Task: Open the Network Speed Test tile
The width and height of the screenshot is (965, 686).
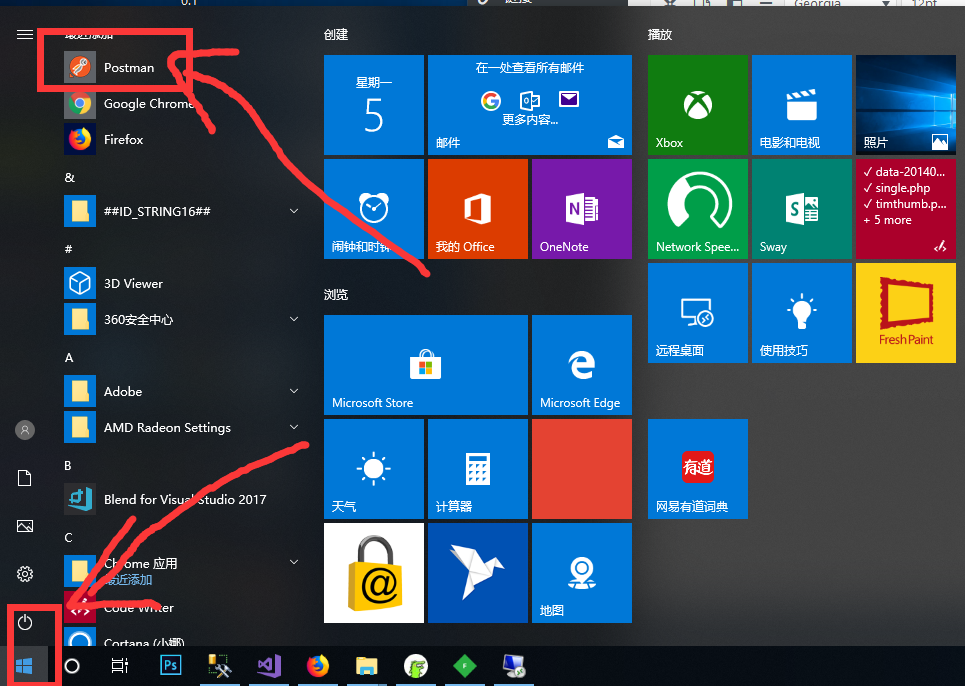Action: [x=697, y=209]
